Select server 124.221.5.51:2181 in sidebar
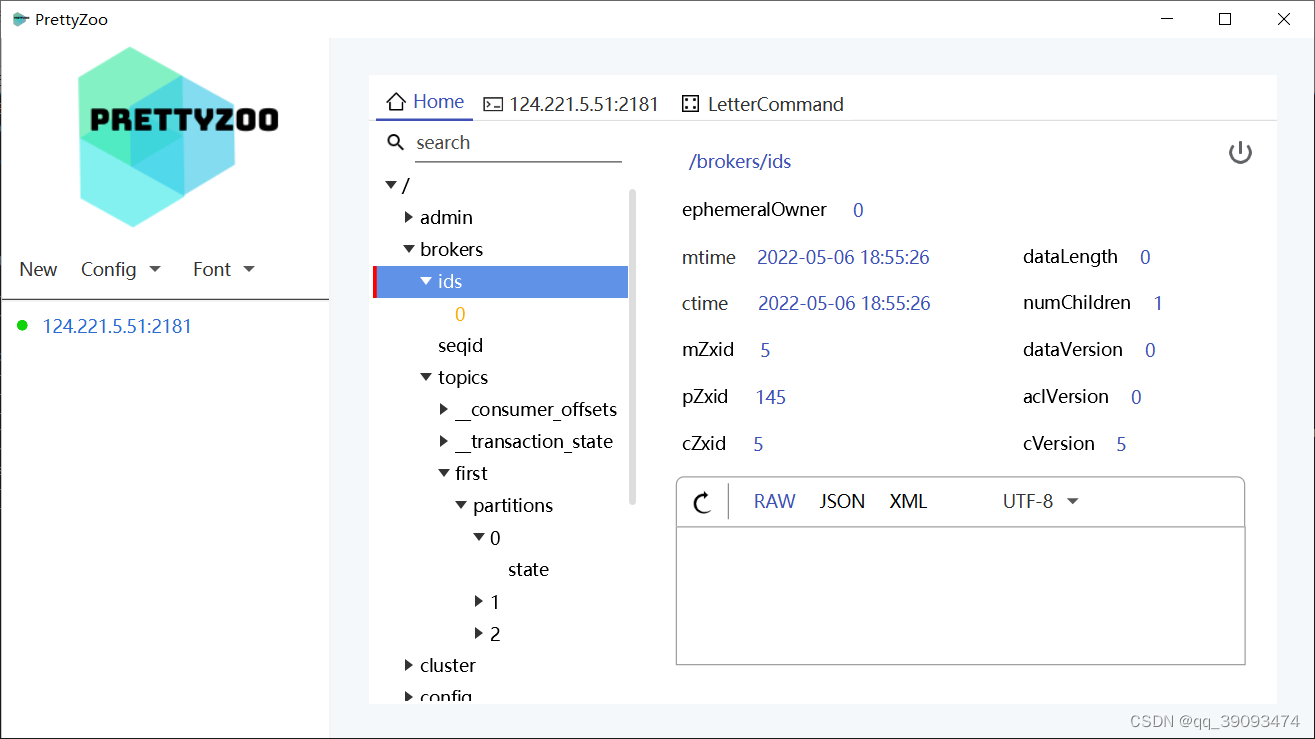 pyautogui.click(x=117, y=326)
